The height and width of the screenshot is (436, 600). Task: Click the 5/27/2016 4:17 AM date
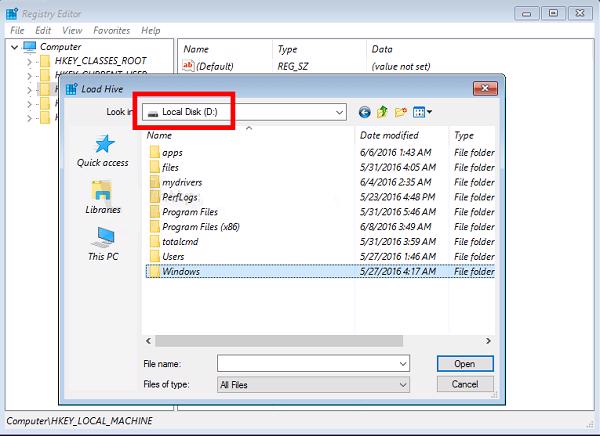(x=398, y=271)
